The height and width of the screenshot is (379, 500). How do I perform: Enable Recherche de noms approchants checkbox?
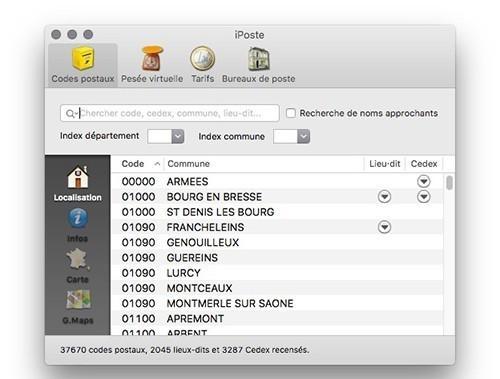pos(291,113)
